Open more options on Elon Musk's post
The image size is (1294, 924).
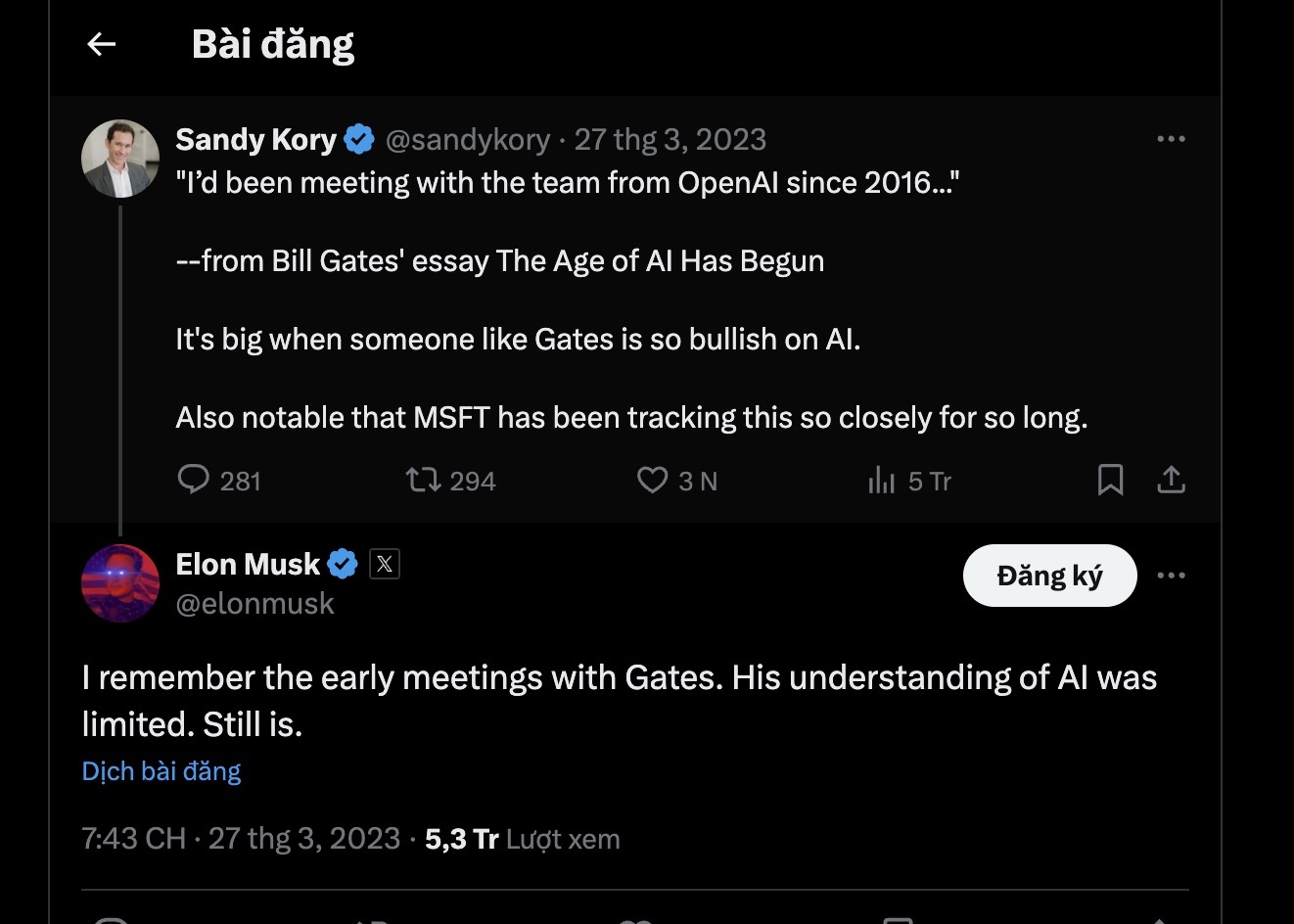(x=1171, y=576)
